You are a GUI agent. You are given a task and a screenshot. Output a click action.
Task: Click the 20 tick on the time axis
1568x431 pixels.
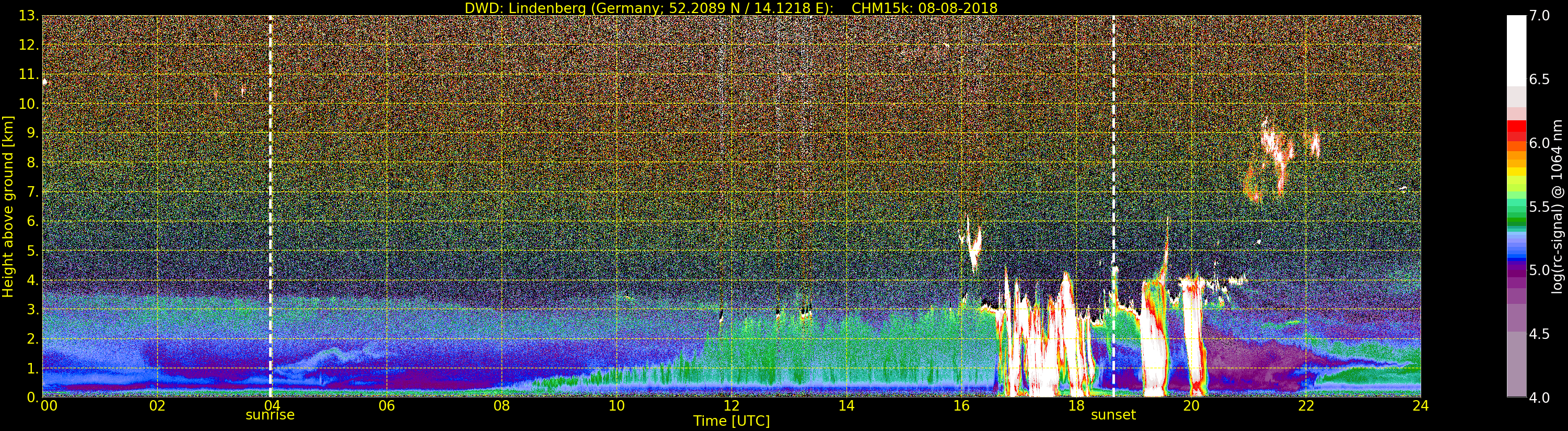tap(1191, 406)
